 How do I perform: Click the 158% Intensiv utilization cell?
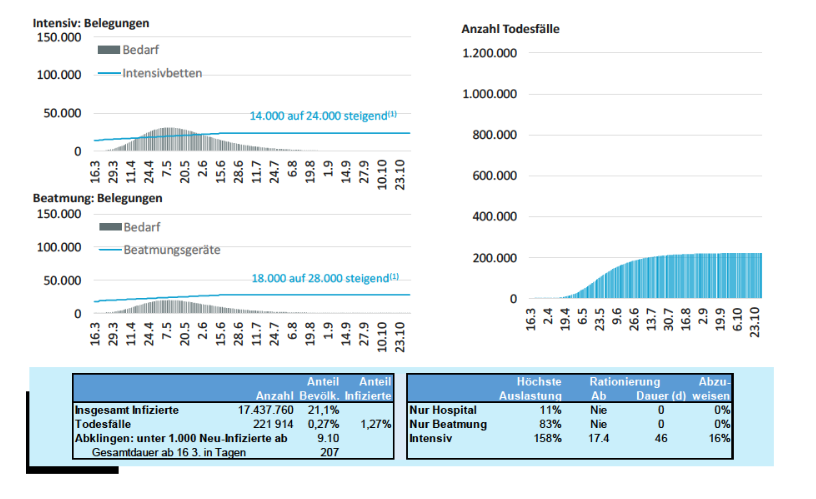click(548, 438)
